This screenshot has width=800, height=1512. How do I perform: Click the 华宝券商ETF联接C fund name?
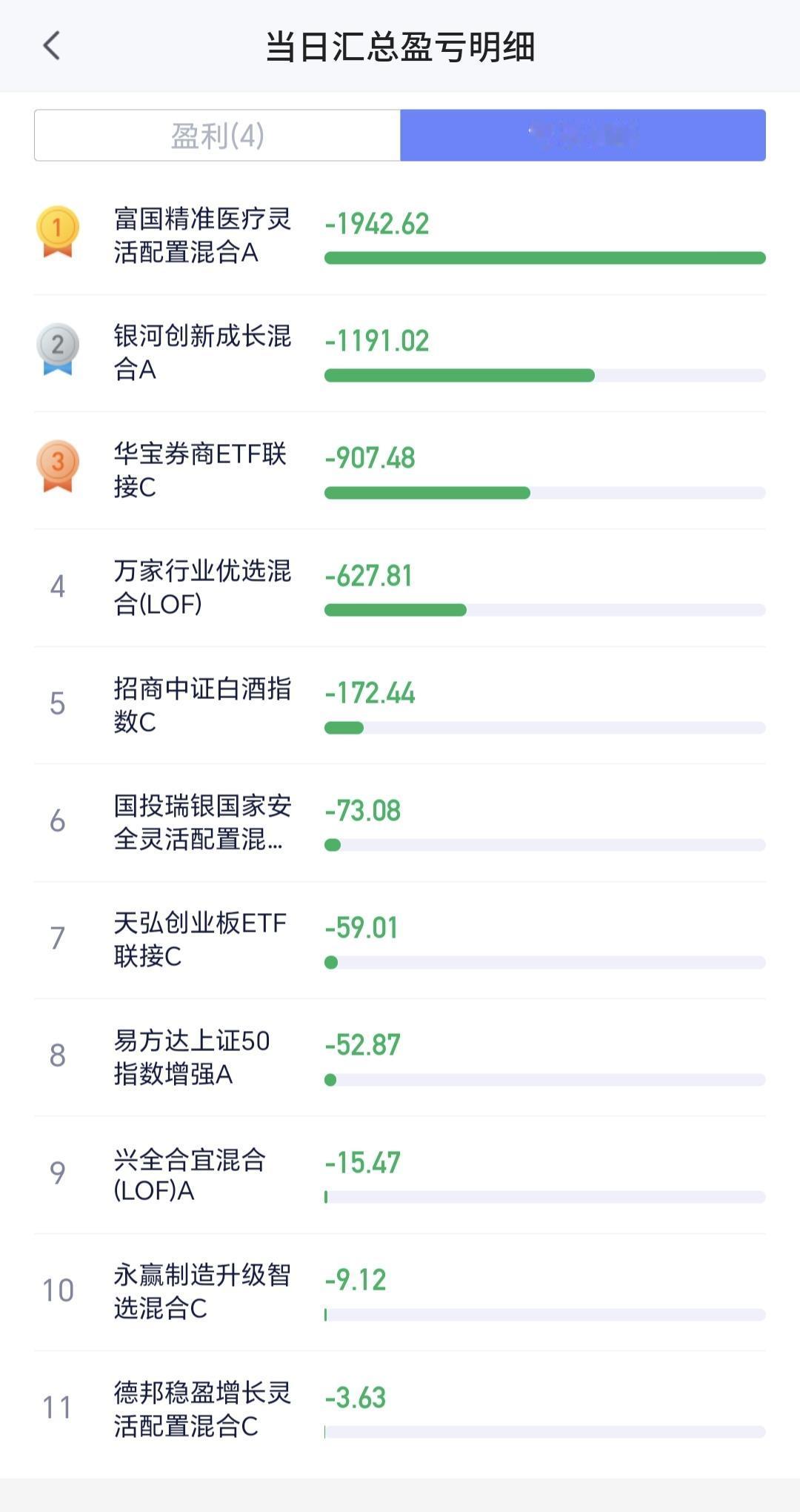pyautogui.click(x=200, y=470)
